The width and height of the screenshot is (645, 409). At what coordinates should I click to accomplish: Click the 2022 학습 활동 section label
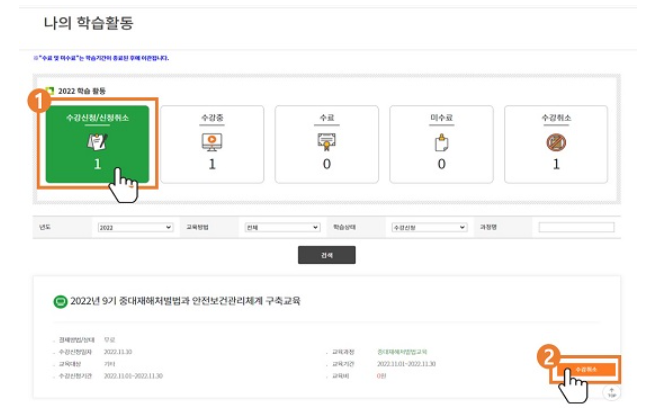click(x=81, y=91)
